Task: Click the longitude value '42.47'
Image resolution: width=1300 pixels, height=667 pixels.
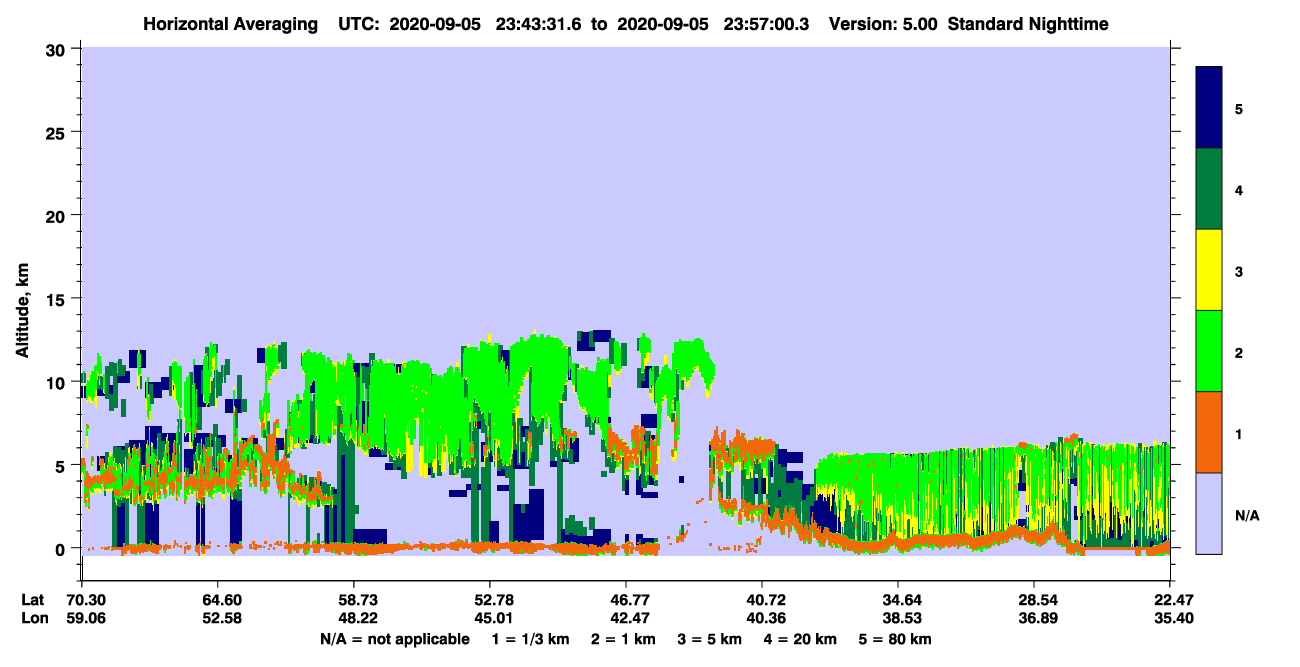Action: (x=626, y=618)
